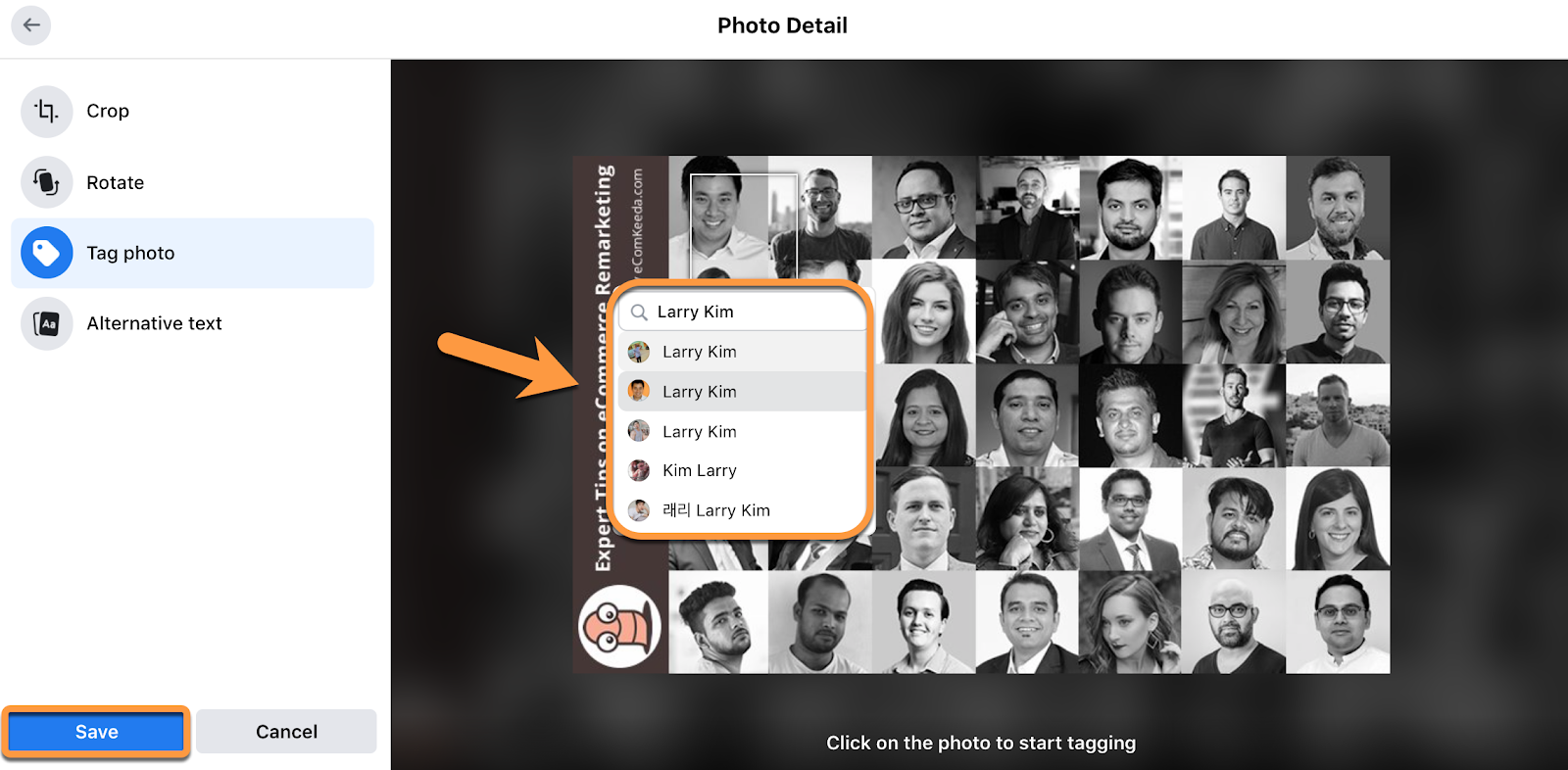Open the Alternative text menu item
The image size is (1568, 770).
coord(192,323)
